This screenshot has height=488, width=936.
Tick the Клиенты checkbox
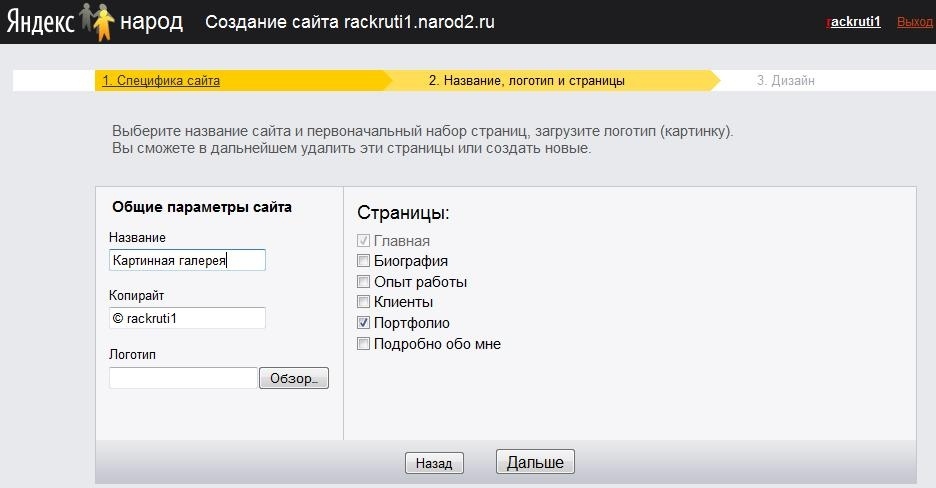pos(363,302)
